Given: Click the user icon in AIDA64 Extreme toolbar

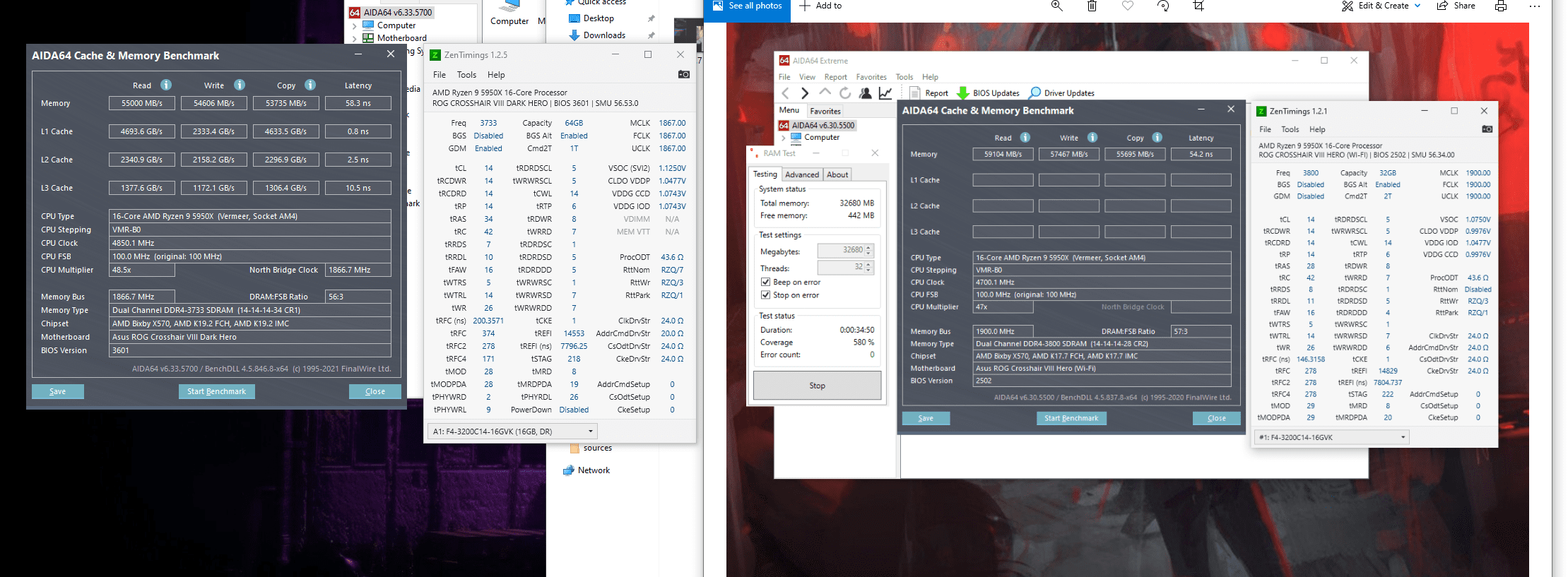Looking at the screenshot, I should [x=865, y=93].
